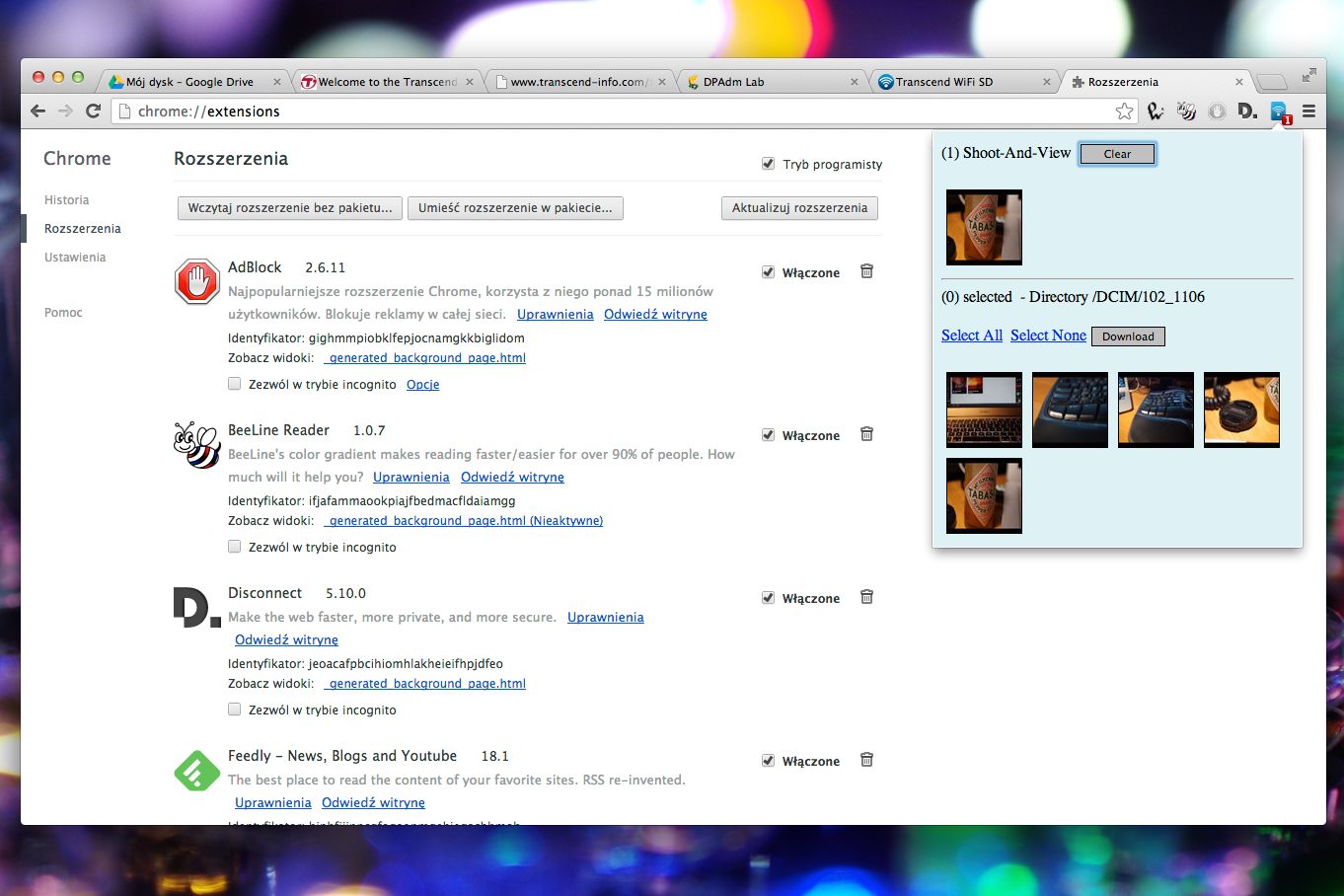Viewport: 1344px width, 896px height.
Task: Click the Aktualizuj rozszerzenia button
Action: pyautogui.click(x=799, y=208)
